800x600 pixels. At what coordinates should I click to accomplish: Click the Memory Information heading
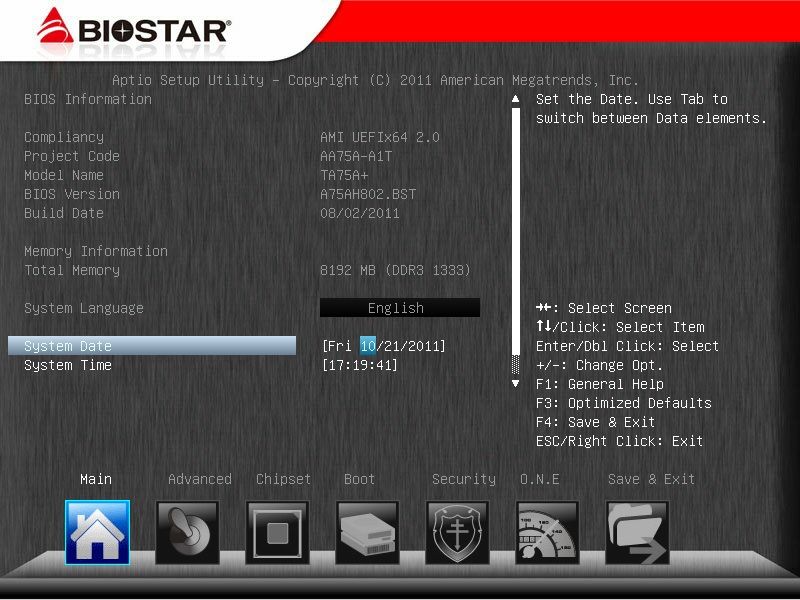[x=96, y=251]
